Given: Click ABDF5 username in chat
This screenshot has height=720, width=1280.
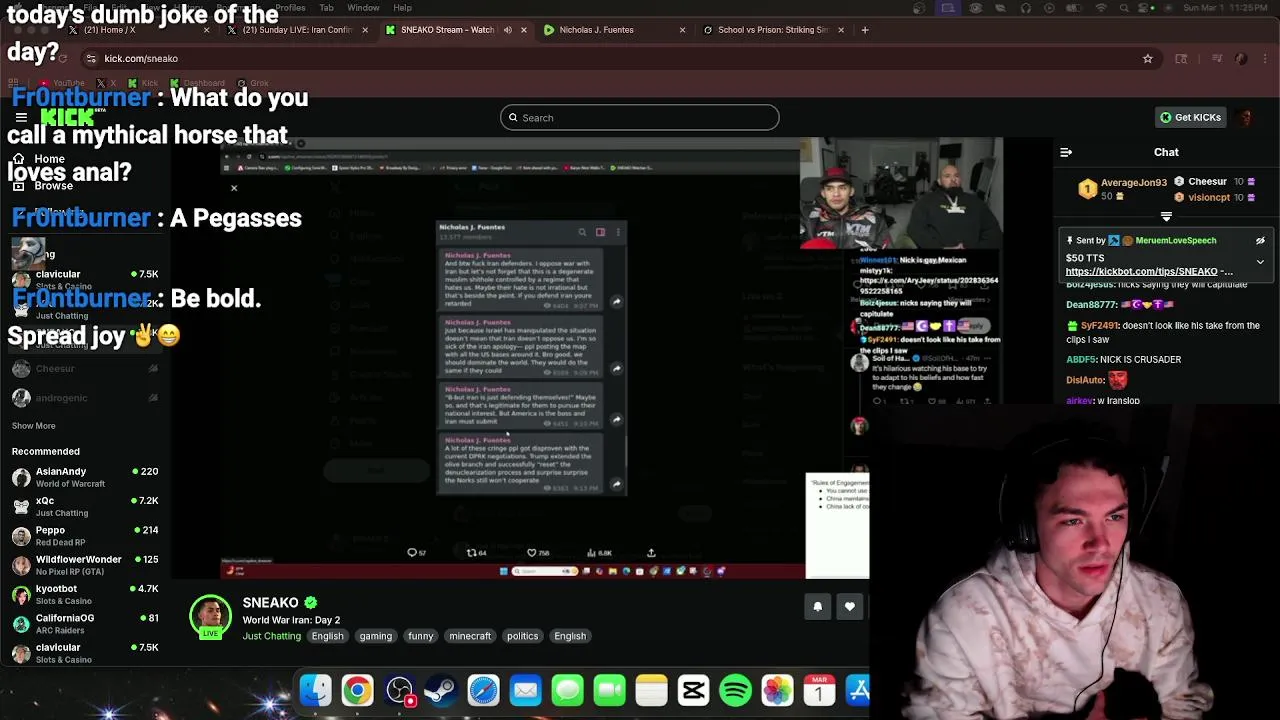Looking at the screenshot, I should (1080, 360).
